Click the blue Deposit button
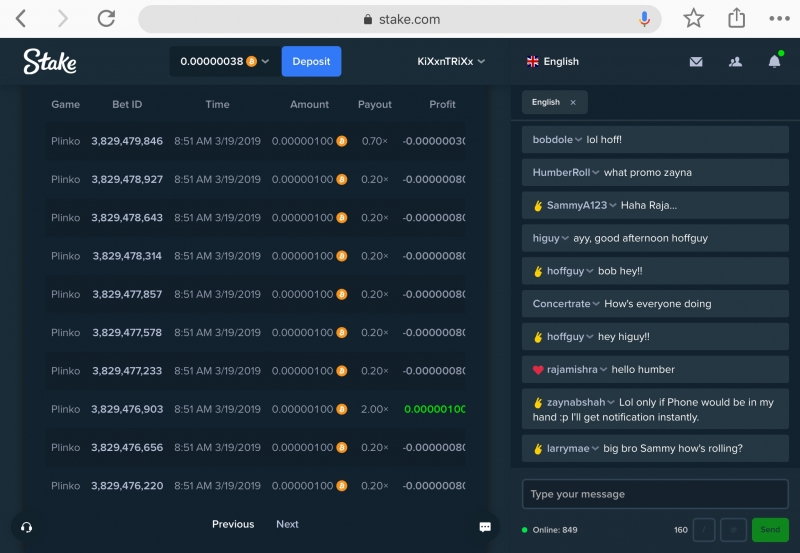 coord(311,61)
